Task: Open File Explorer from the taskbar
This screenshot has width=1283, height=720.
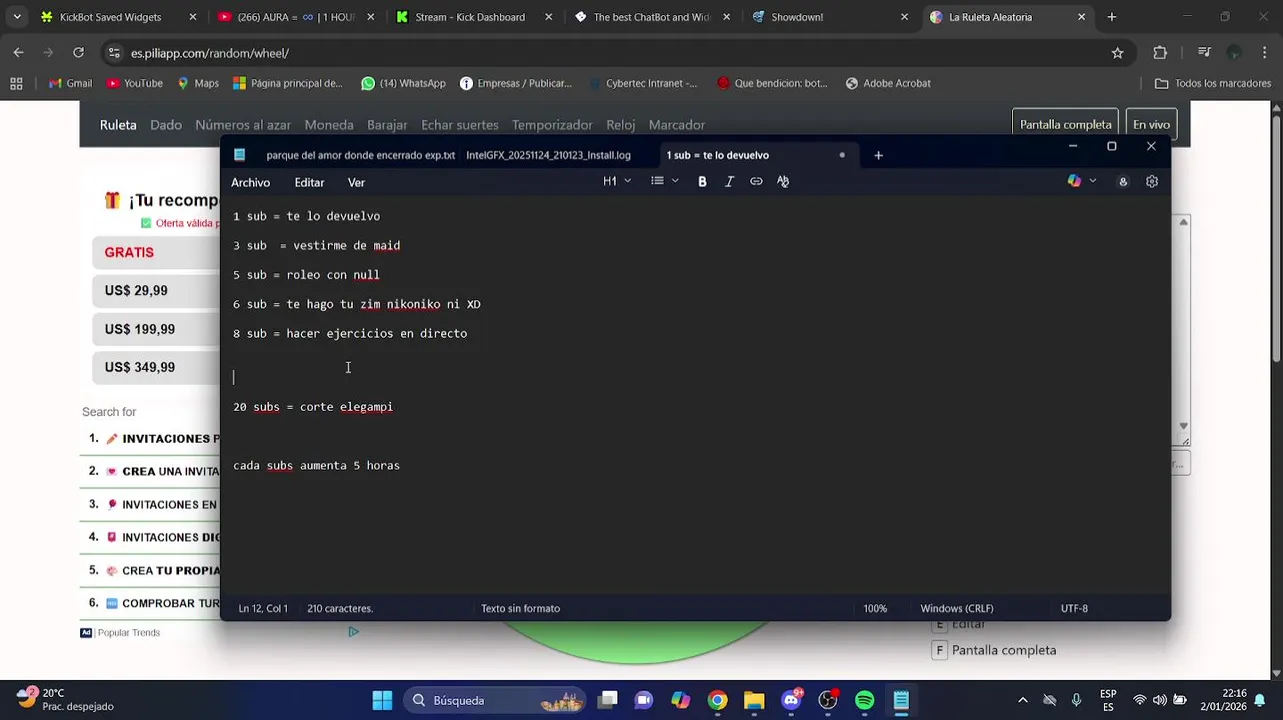Action: [754, 700]
